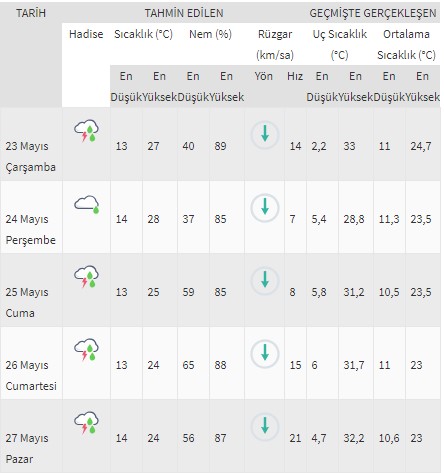This screenshot has width=444, height=473.
Task: Click wind direction arrow for 26 Mayıs
Action: (x=265, y=354)
